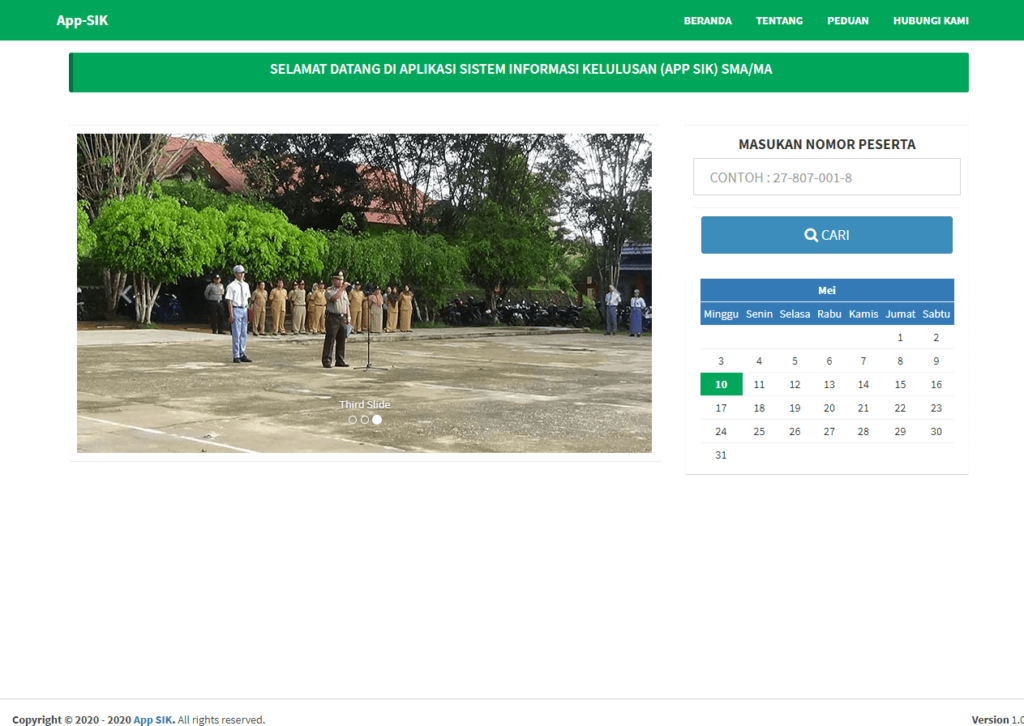1024x726 pixels.
Task: Select the third carousel slide indicator dot
Action: (x=377, y=420)
